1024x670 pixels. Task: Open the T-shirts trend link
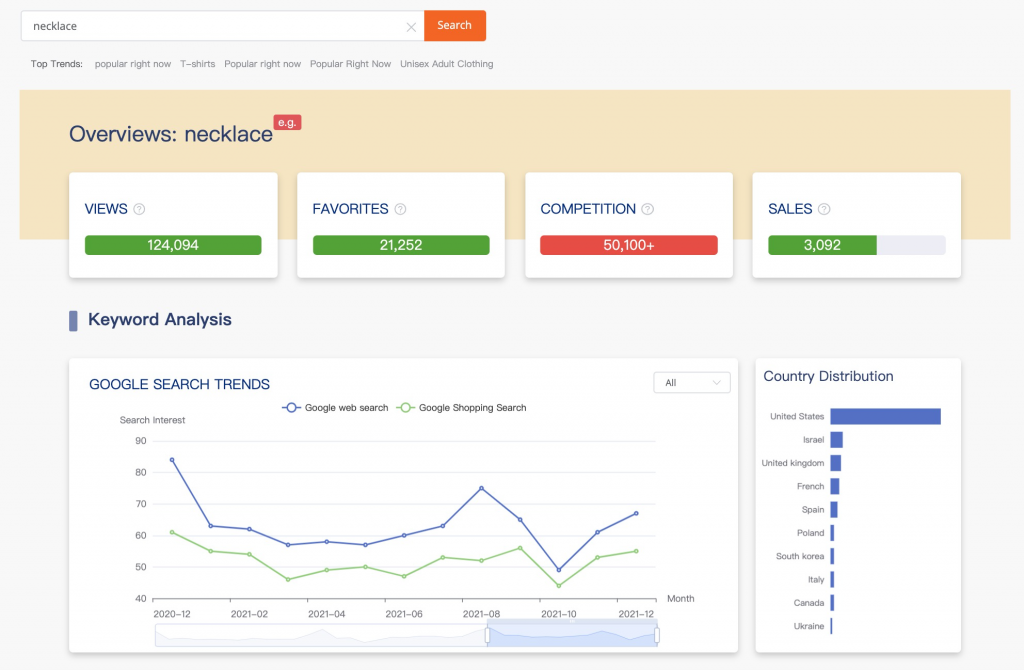pos(197,63)
